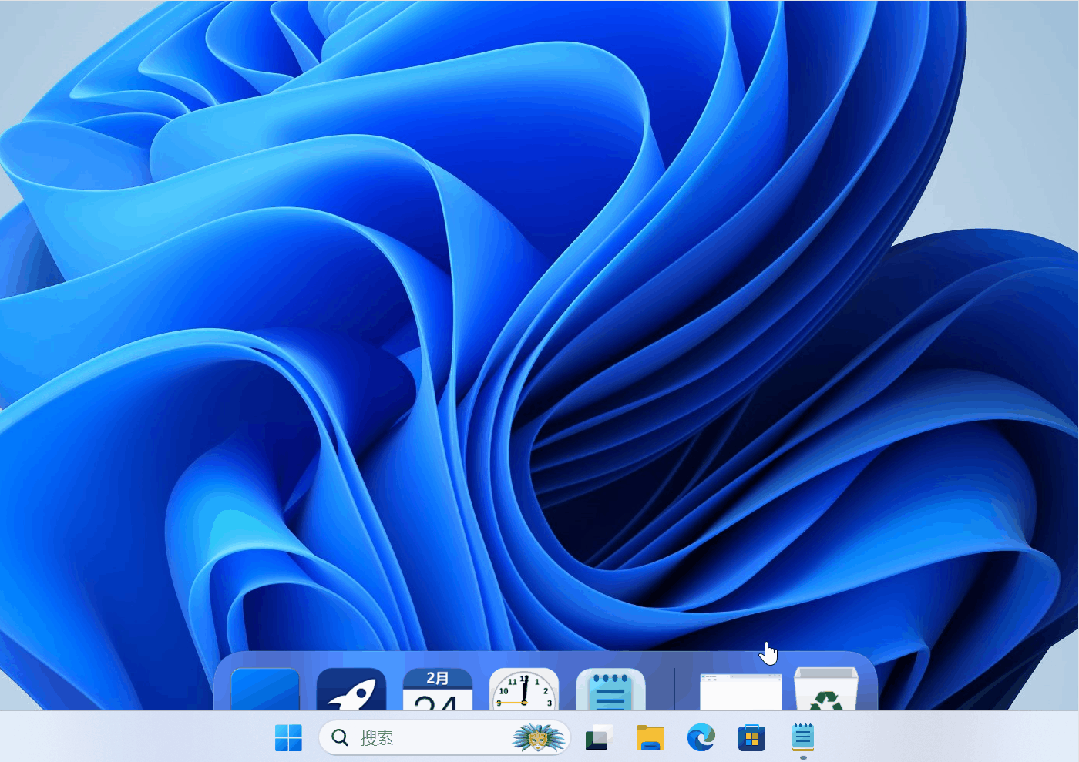Open the calendar icon showing 2月
The width and height of the screenshot is (1079, 762).
pos(437,689)
